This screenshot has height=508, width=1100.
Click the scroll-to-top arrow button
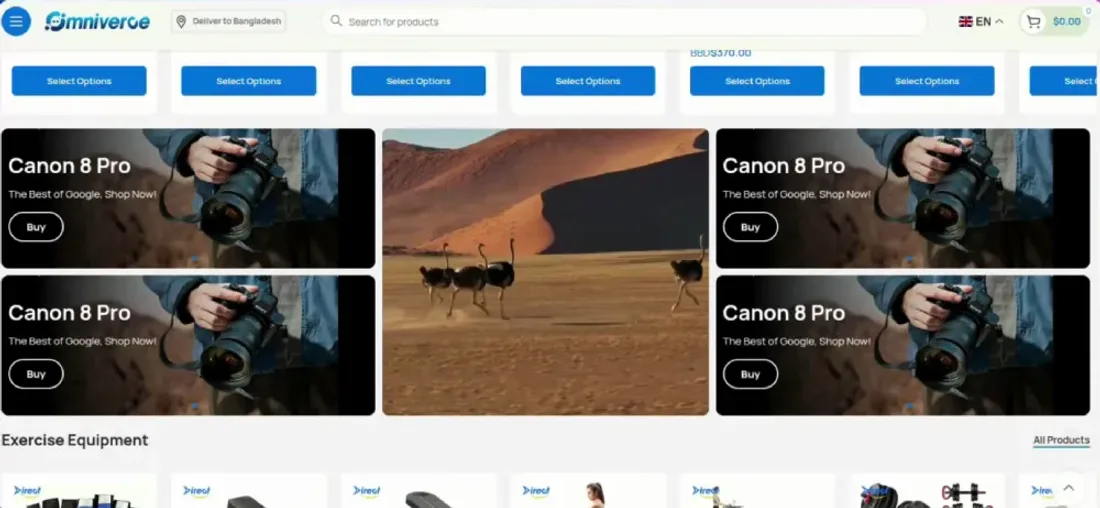click(1068, 488)
